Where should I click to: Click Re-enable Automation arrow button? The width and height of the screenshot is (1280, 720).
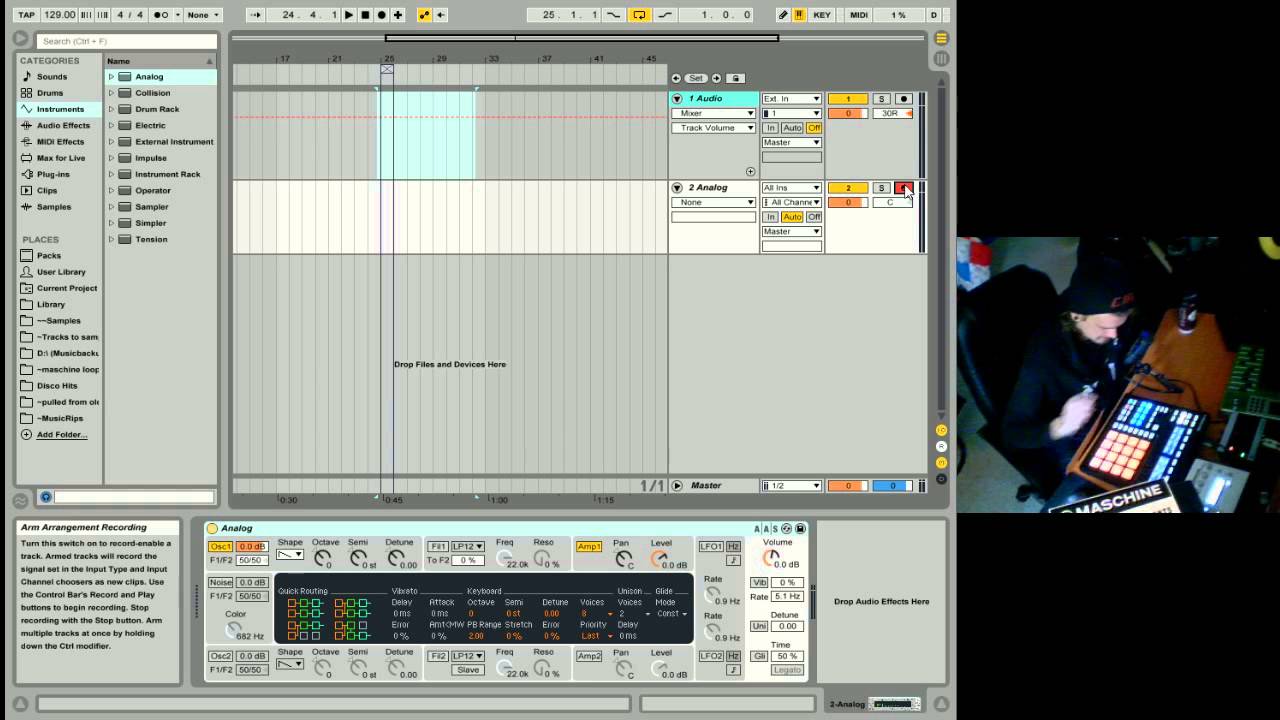coord(441,15)
